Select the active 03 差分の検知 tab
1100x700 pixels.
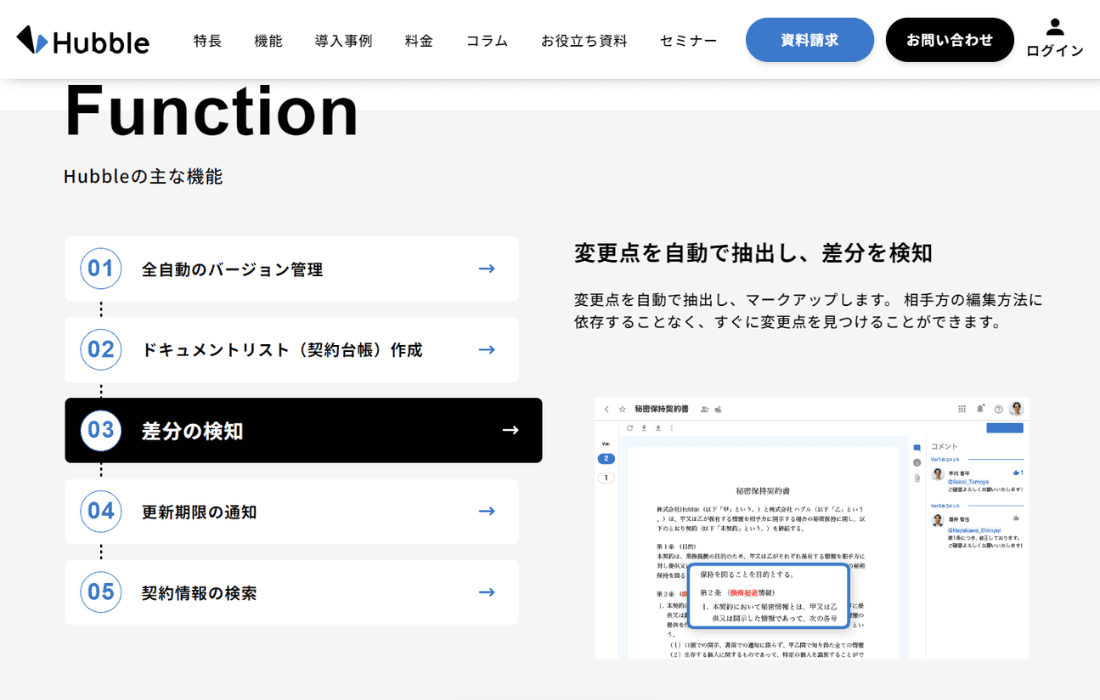pyautogui.click(x=304, y=430)
